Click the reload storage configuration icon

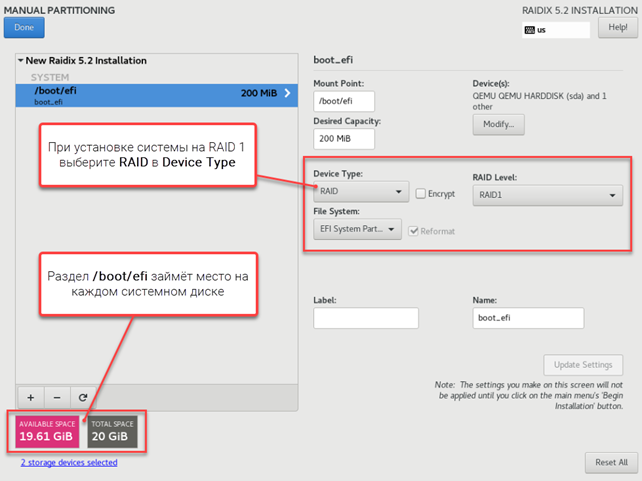83,397
